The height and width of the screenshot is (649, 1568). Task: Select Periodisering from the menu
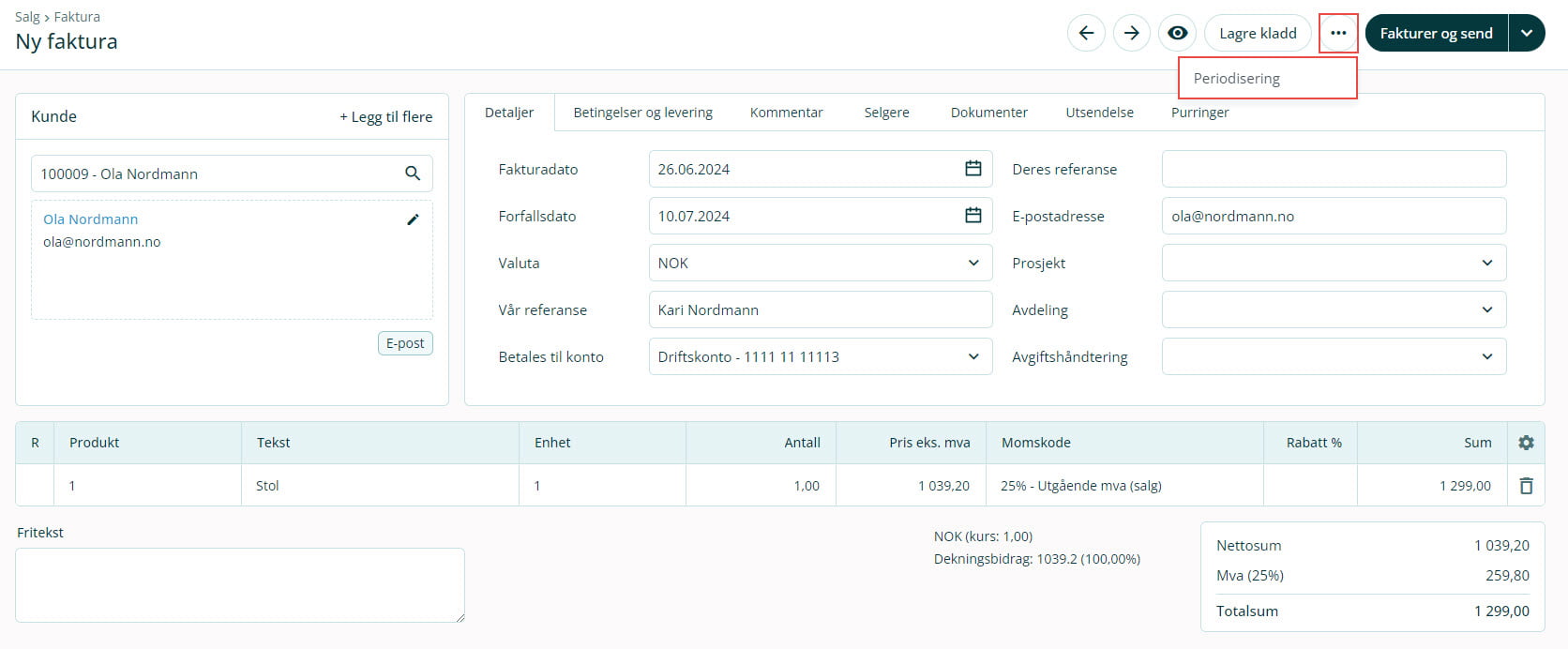point(1237,79)
